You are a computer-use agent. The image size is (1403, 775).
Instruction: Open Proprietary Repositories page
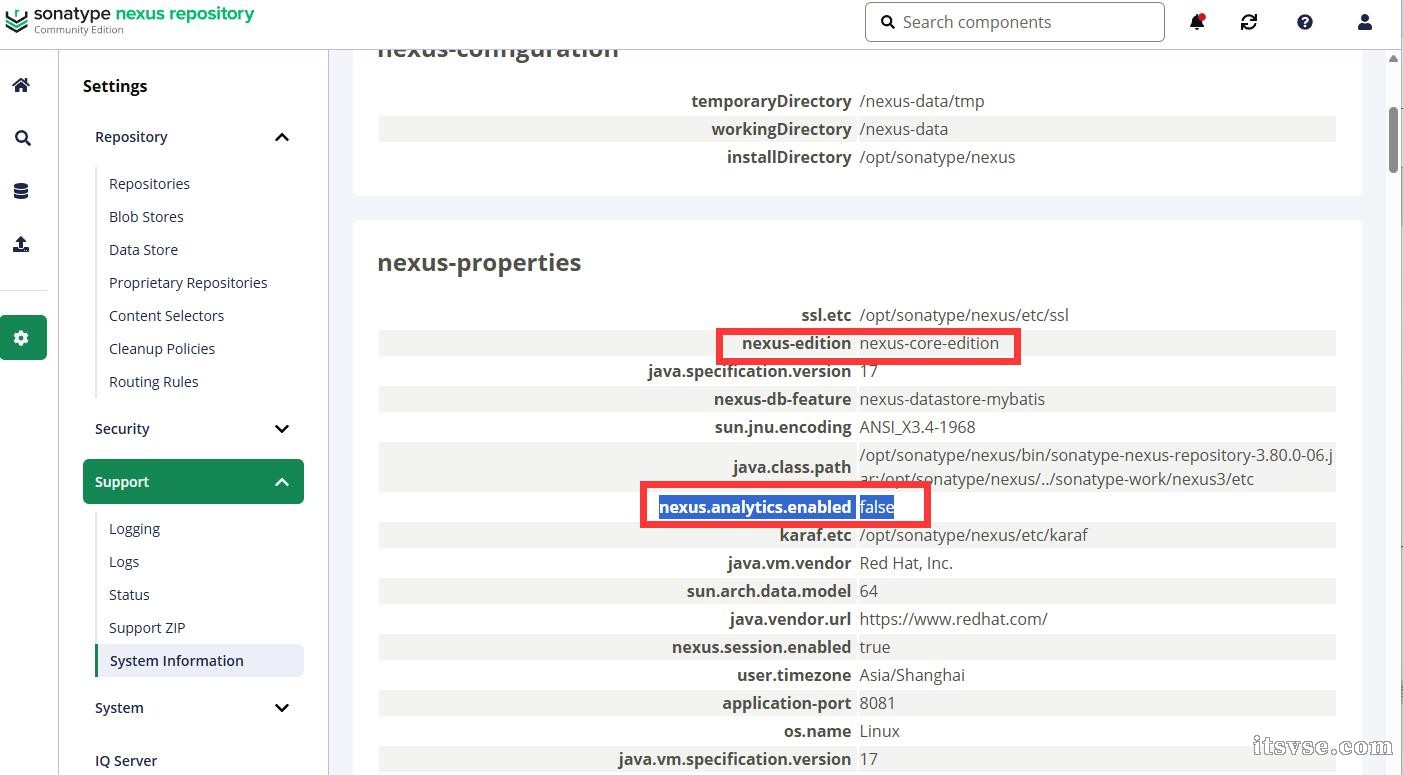[188, 283]
